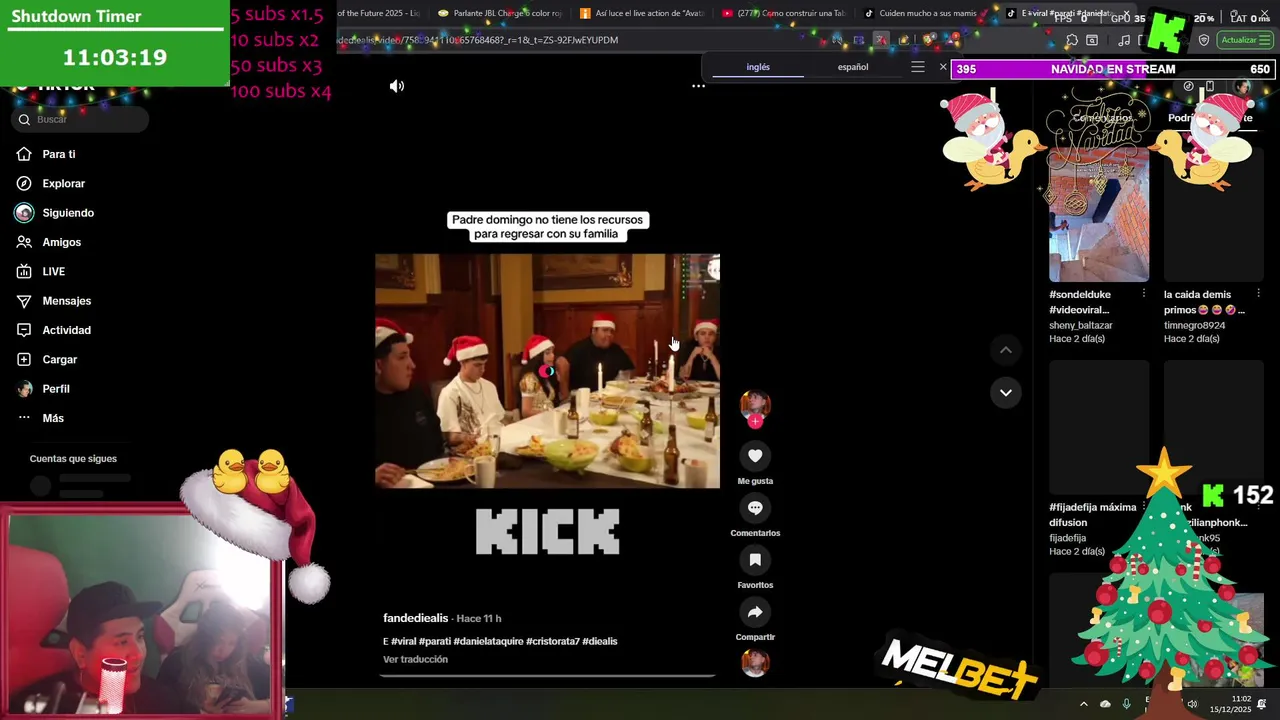Open #fijadefija máxima difusion video
Screen dimensions: 1280x720
point(1099,428)
